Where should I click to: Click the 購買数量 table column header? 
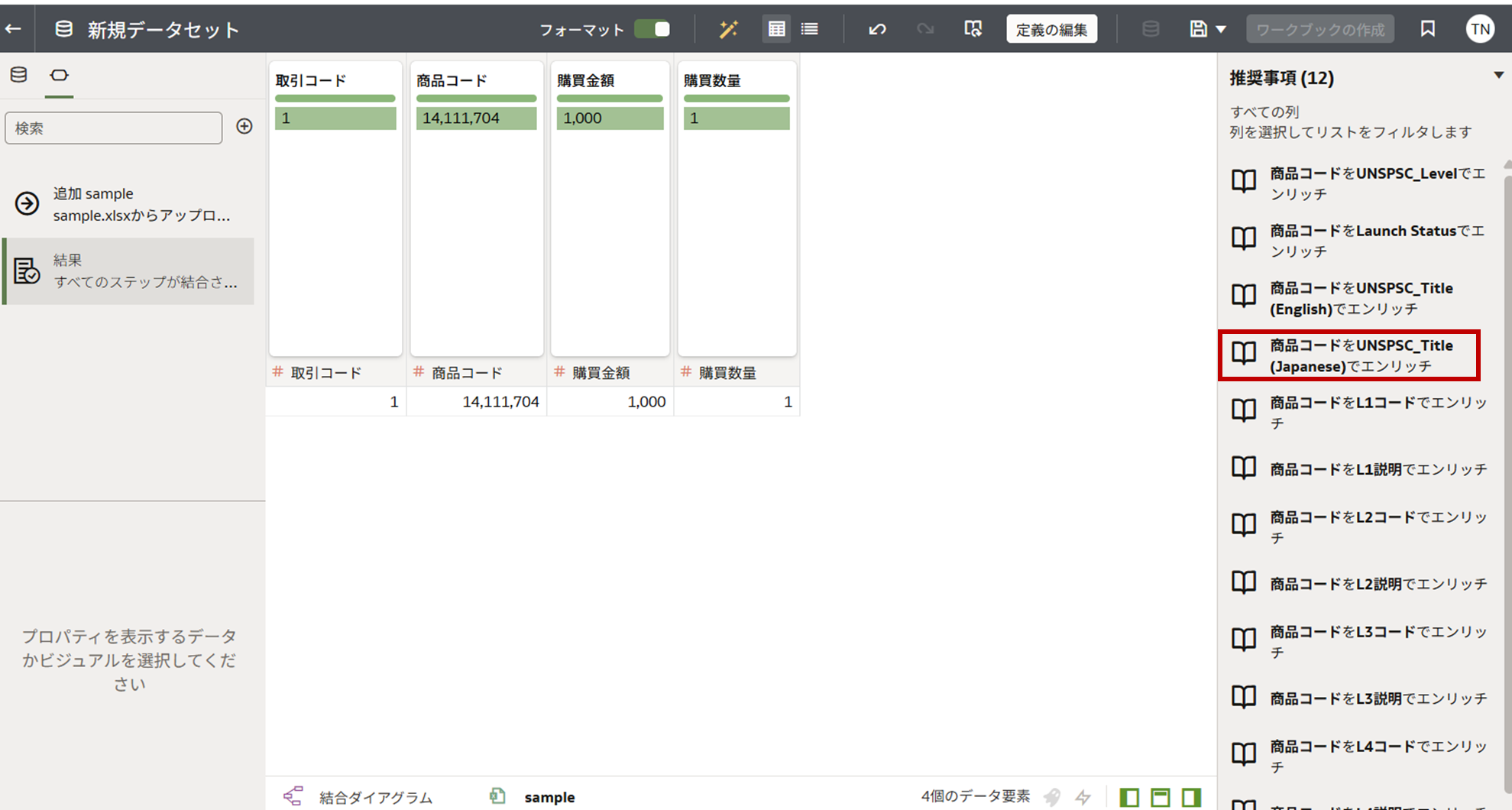[x=737, y=372]
